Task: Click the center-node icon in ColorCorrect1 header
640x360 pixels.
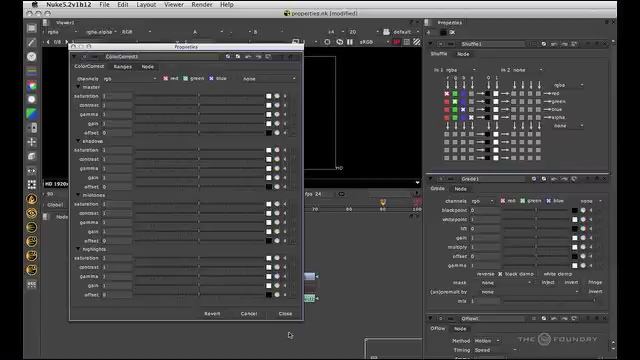Action: click(228, 57)
